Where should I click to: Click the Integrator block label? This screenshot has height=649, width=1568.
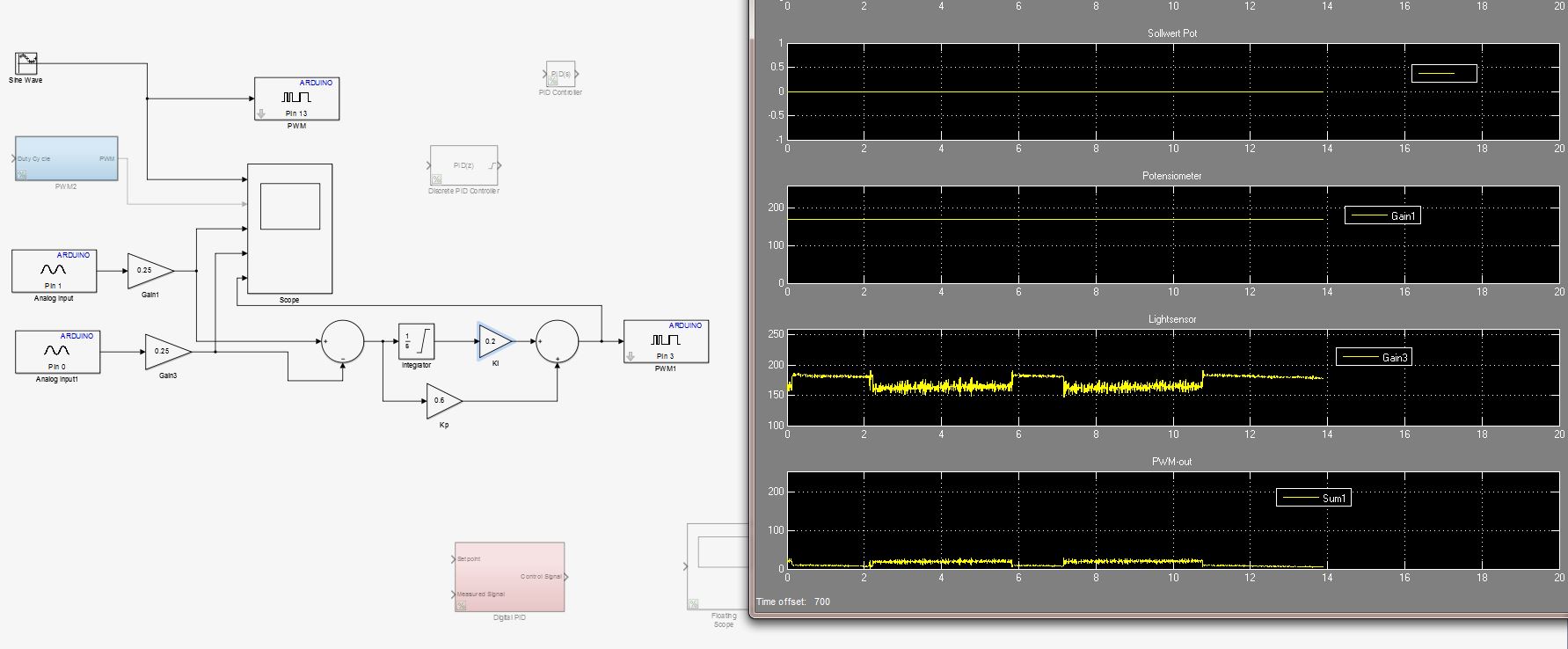click(417, 365)
